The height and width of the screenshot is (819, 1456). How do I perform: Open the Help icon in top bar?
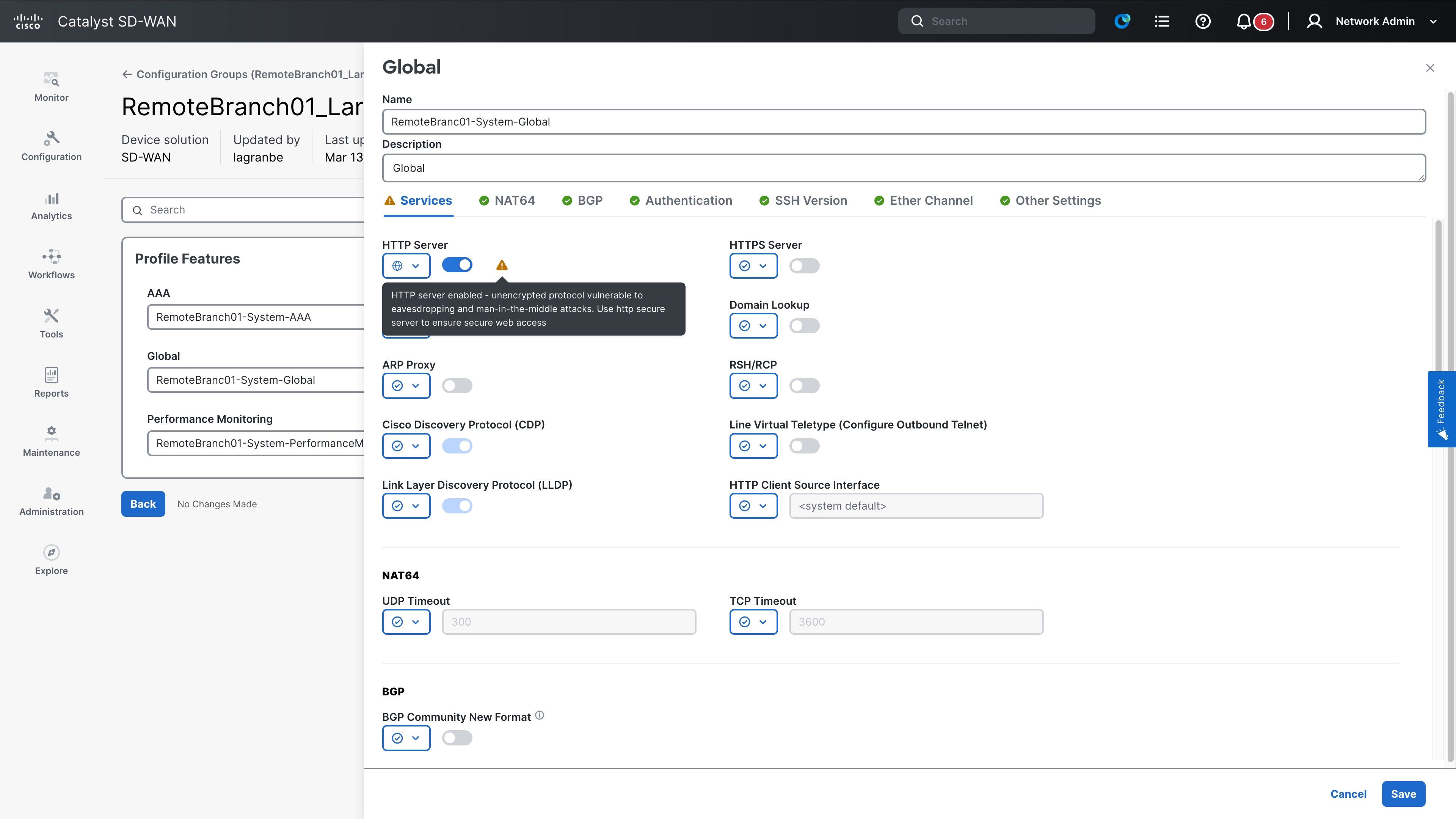tap(1203, 21)
